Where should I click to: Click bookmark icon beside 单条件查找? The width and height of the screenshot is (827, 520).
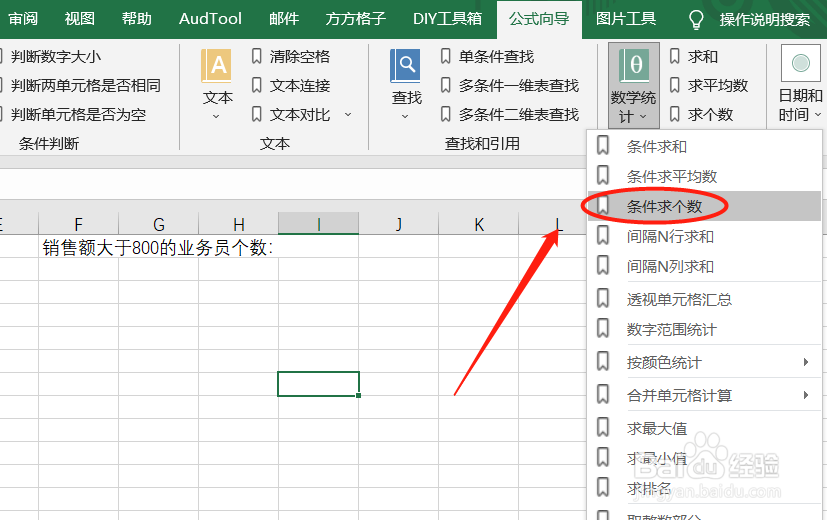coord(445,56)
